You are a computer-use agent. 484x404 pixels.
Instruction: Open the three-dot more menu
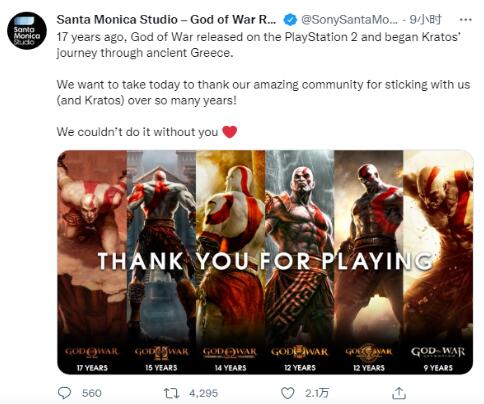(x=465, y=20)
